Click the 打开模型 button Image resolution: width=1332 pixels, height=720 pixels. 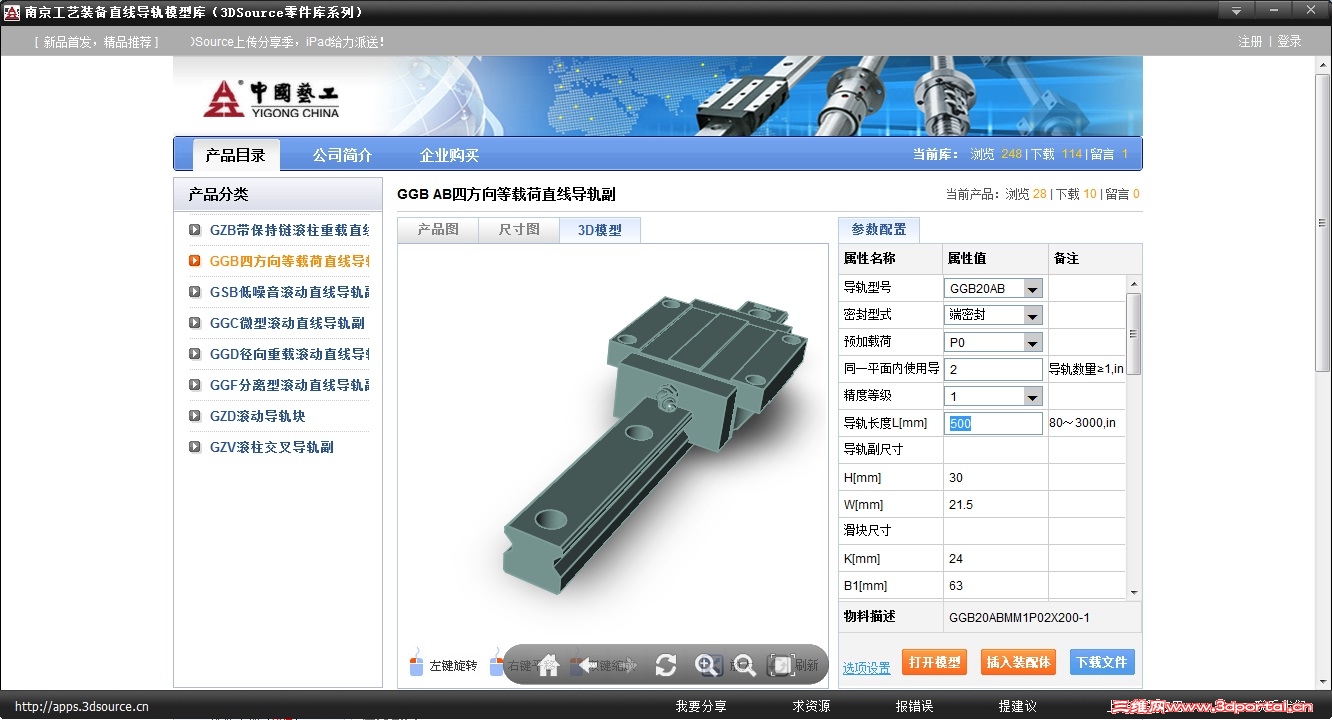click(x=934, y=662)
